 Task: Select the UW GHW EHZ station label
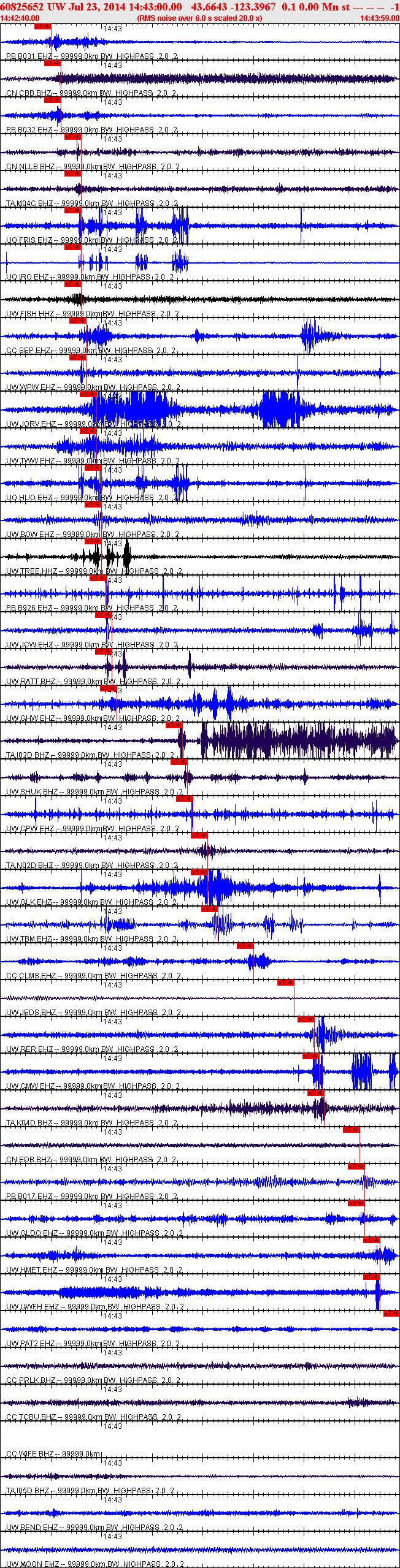[93, 718]
